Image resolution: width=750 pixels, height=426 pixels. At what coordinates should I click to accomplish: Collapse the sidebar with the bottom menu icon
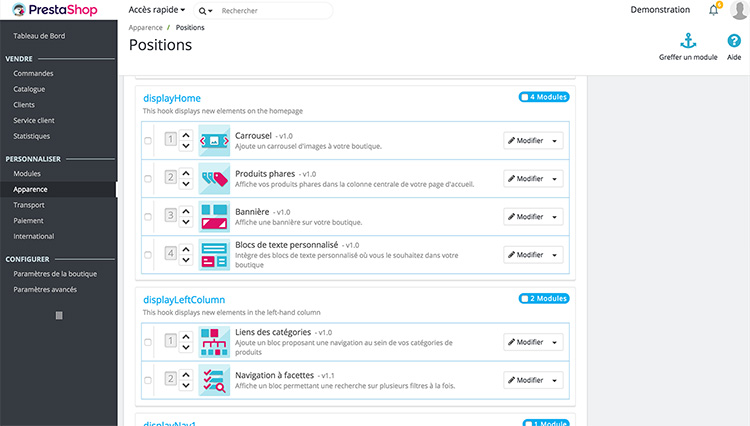click(59, 316)
